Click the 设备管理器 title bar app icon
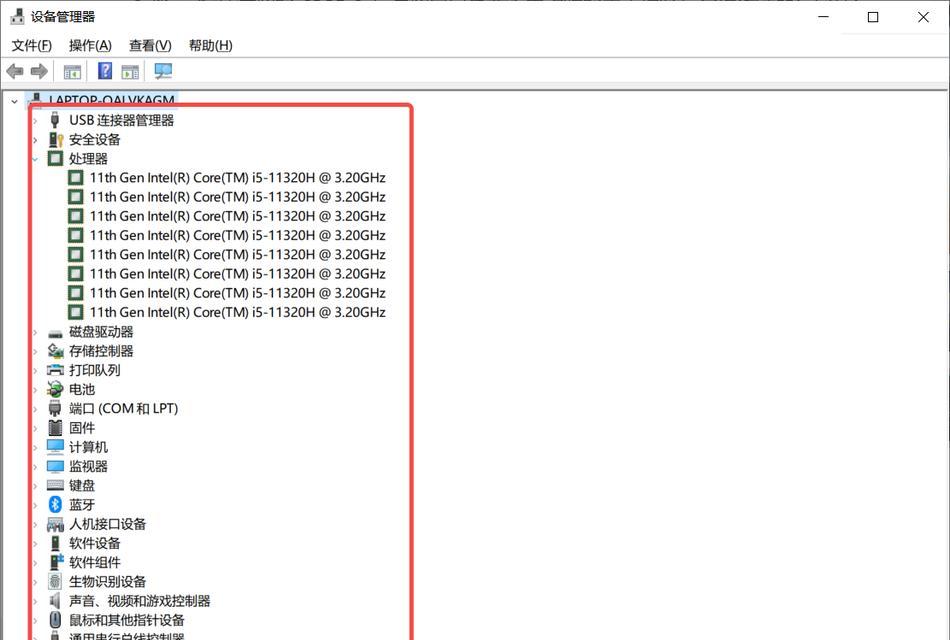Viewport: 950px width, 640px height. (18, 16)
